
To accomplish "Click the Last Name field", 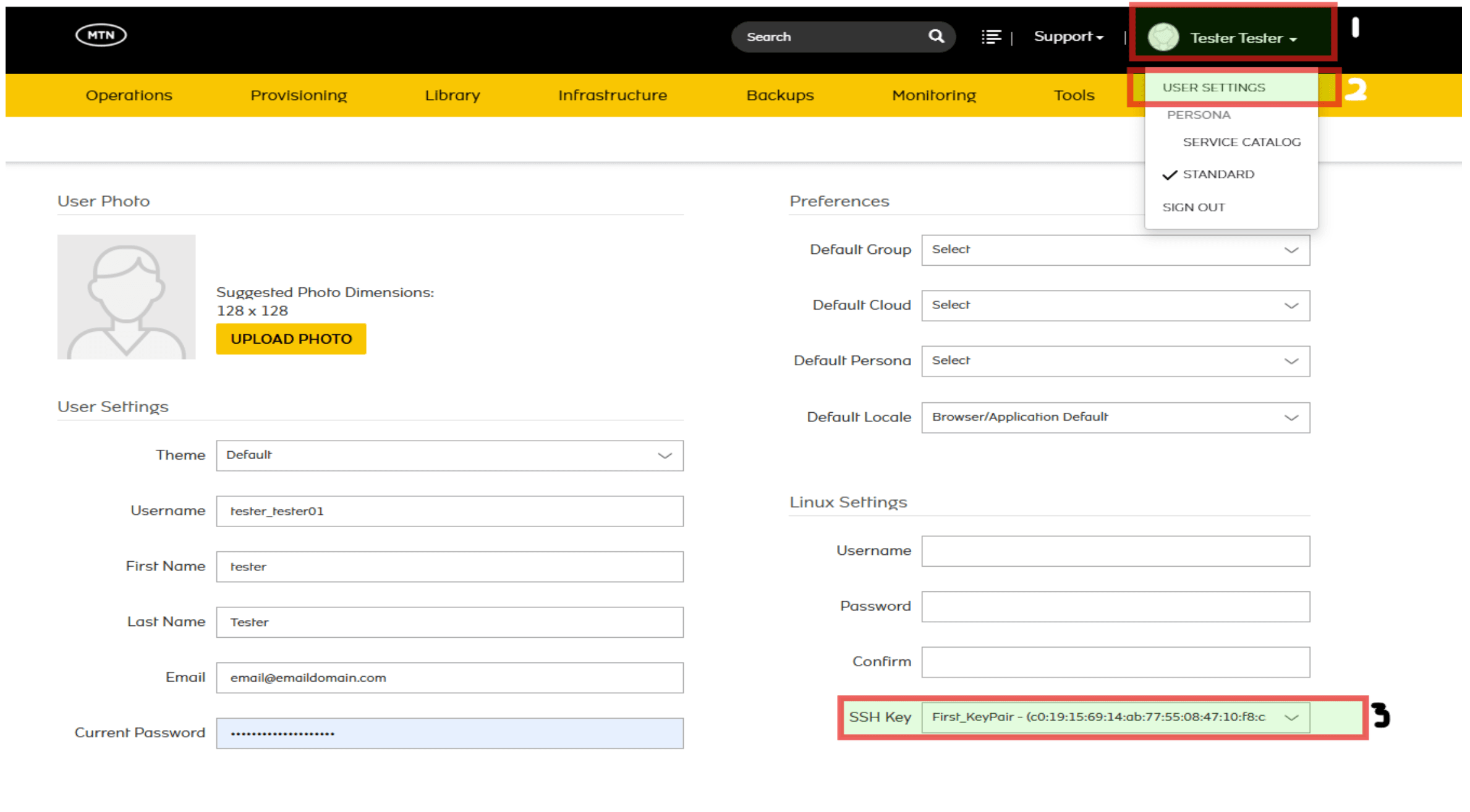I will tap(449, 622).
